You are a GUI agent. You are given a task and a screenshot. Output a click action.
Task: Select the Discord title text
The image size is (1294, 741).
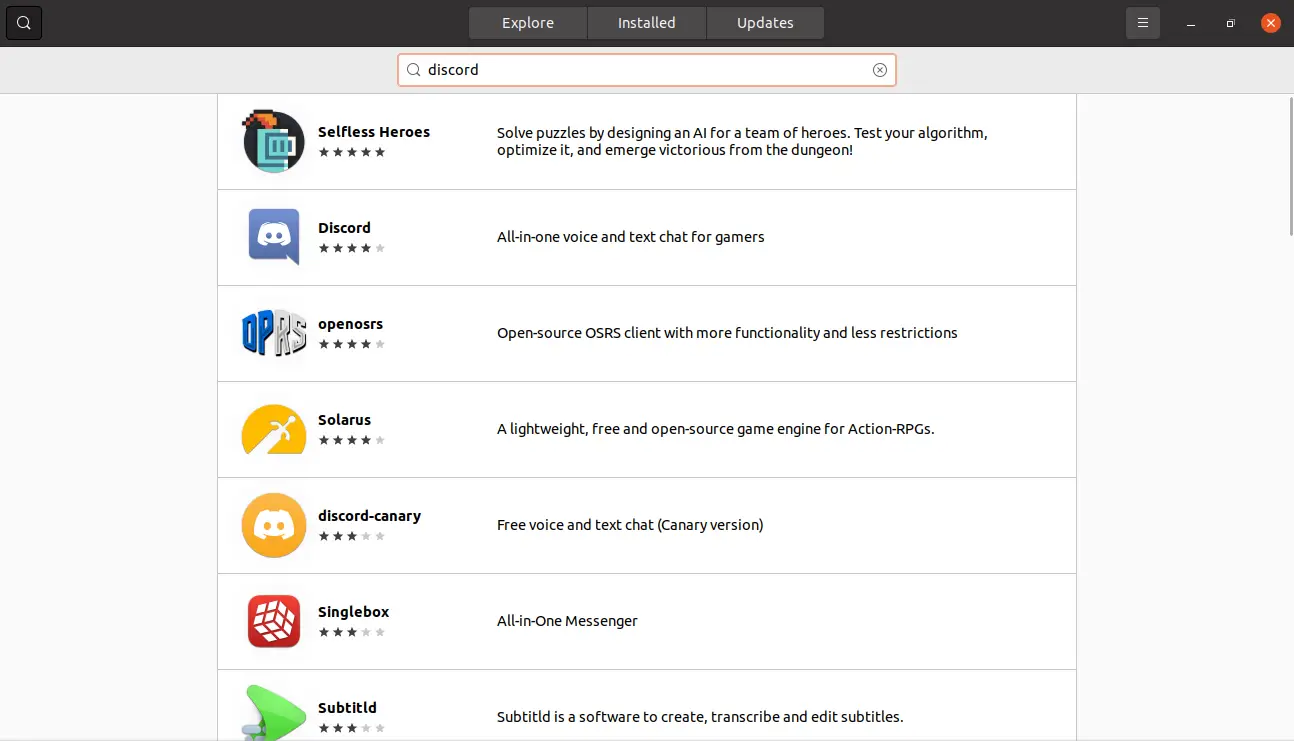coord(344,228)
